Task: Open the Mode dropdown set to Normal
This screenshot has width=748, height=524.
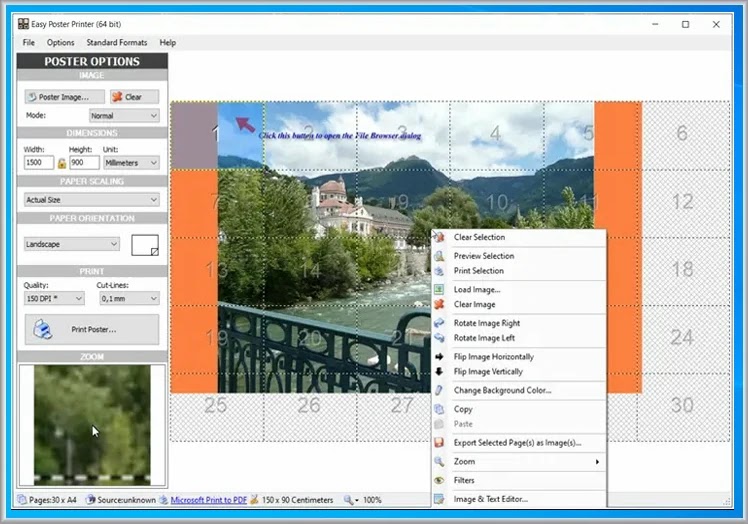Action: (x=124, y=115)
